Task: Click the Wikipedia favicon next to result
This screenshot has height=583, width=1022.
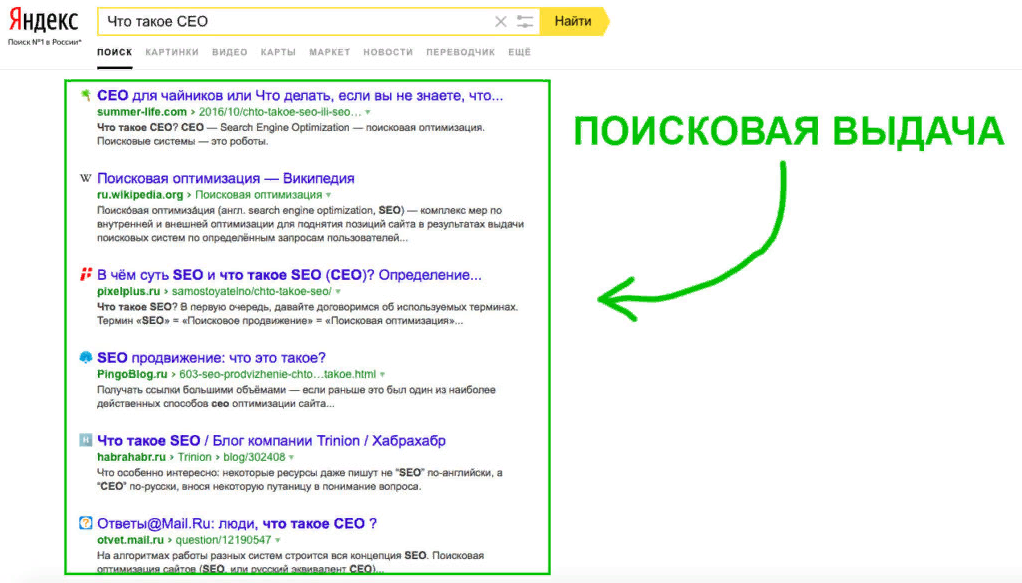Action: coord(85,178)
